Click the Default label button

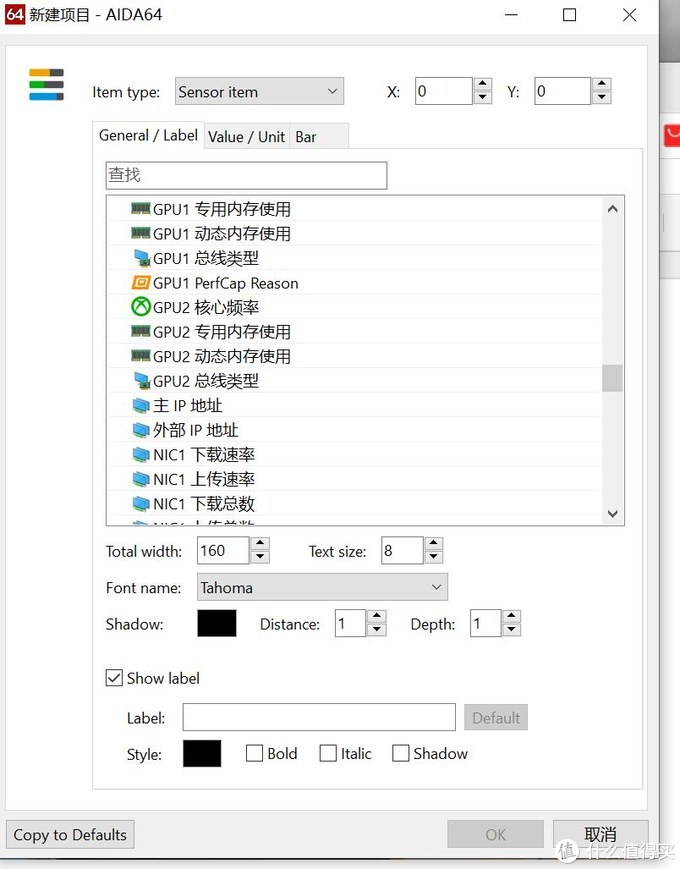(x=496, y=718)
